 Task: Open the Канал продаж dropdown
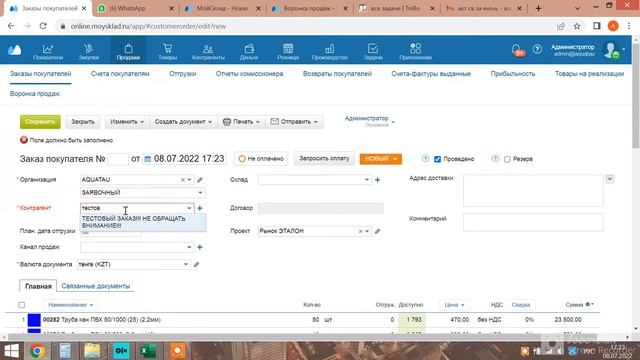pos(189,247)
